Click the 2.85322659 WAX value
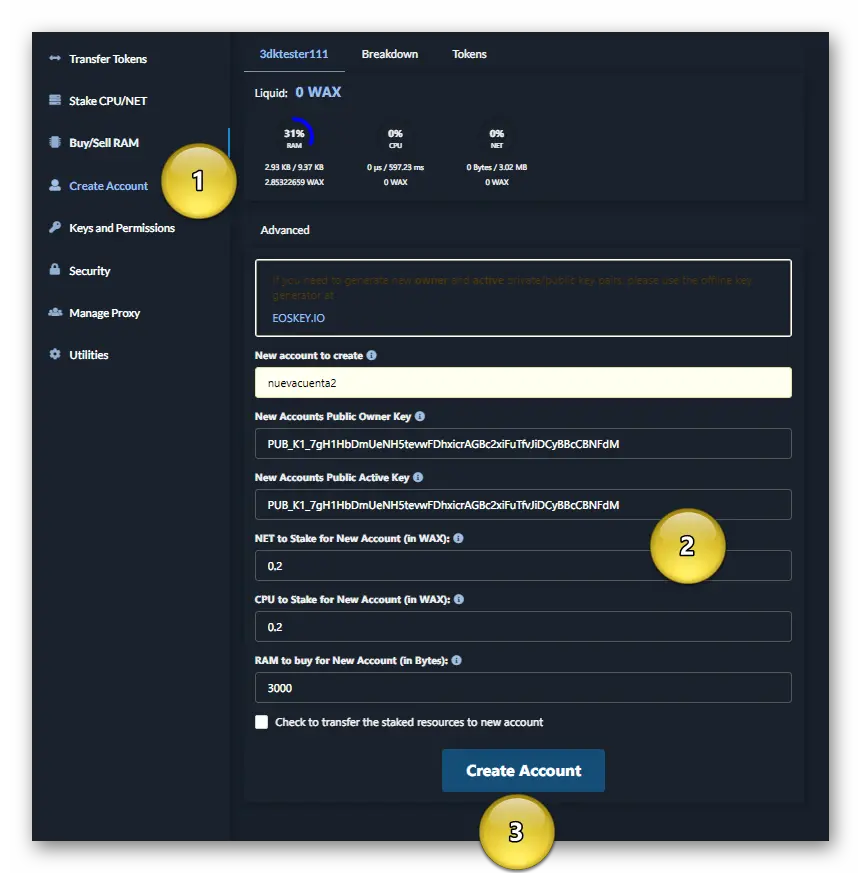The height and width of the screenshot is (873, 861). [x=294, y=182]
